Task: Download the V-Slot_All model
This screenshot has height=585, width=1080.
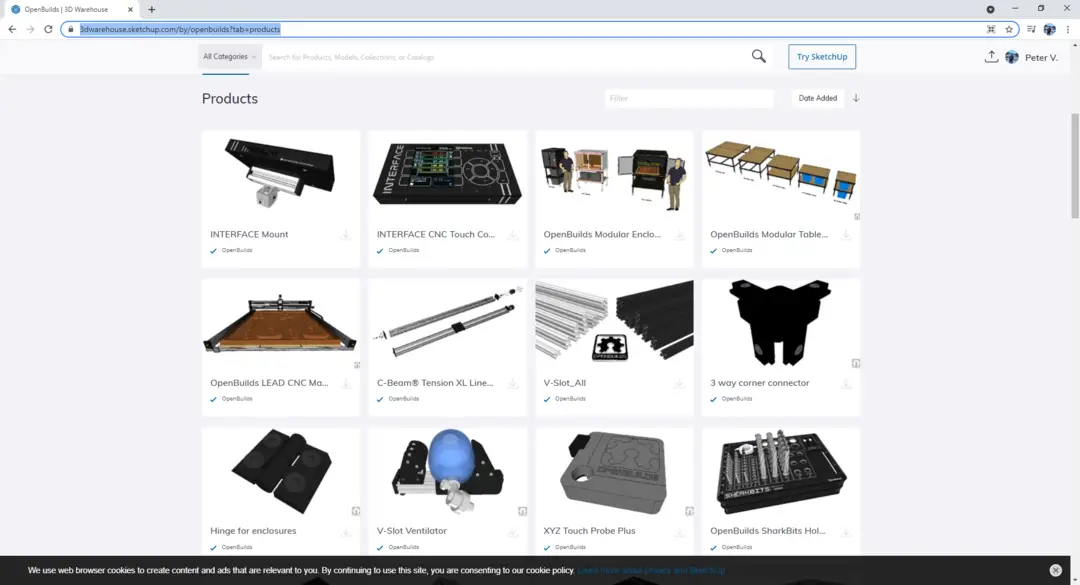Action: (x=679, y=383)
